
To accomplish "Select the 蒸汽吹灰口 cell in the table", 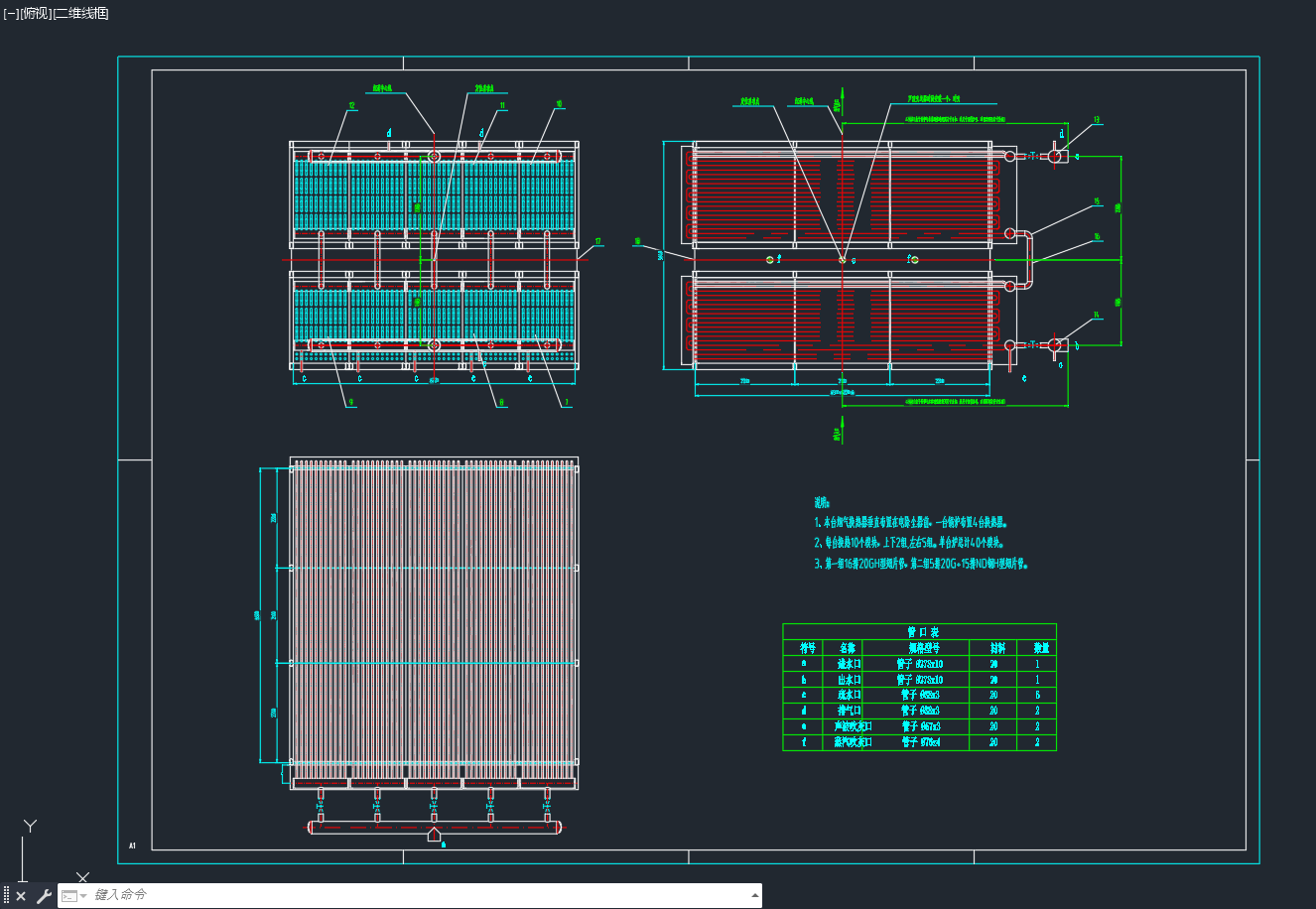I will 853,742.
